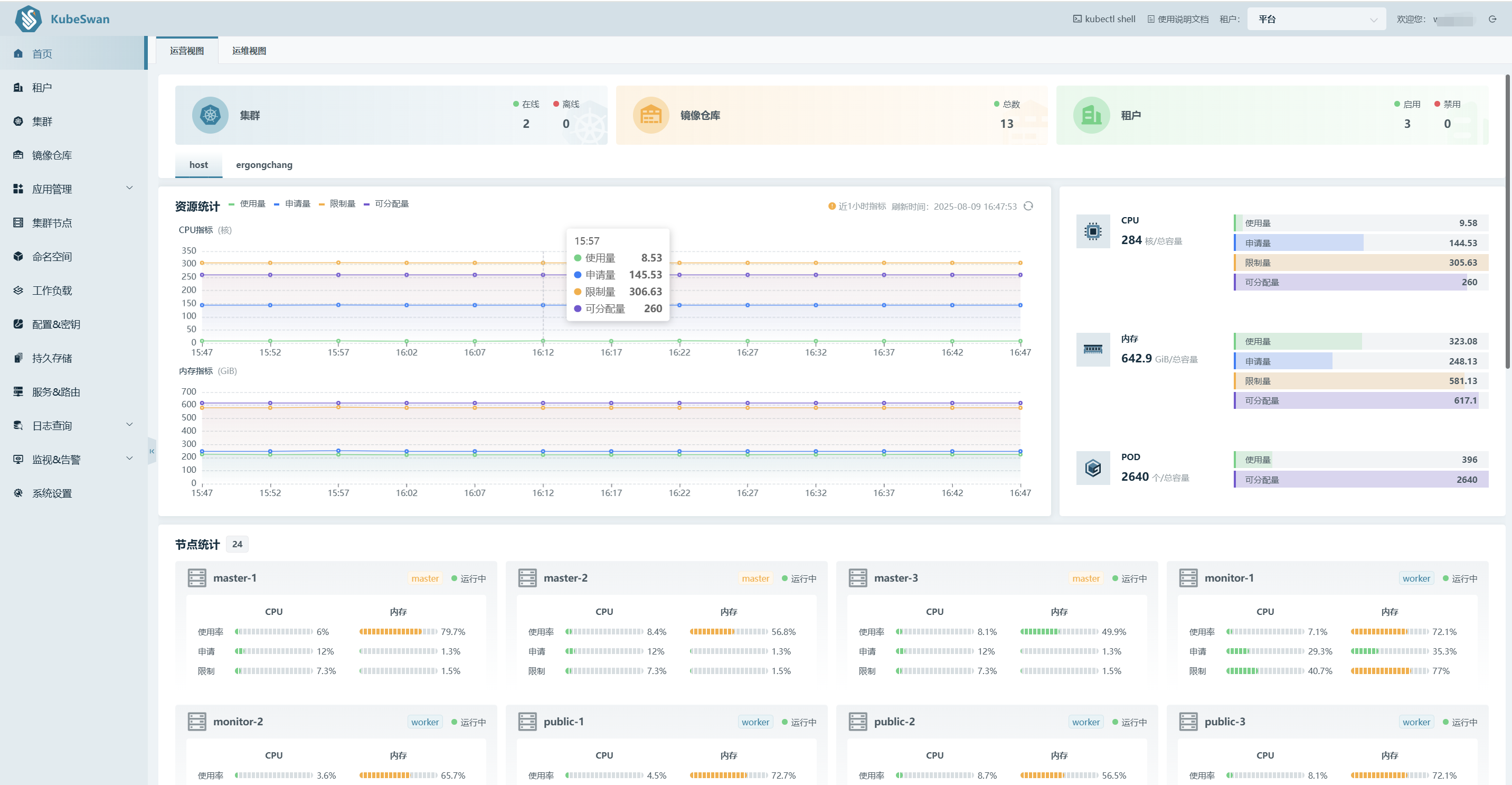This screenshot has height=785, width=1512.
Task: Click the master-1 内存 使用率 bar at 79.7%
Action: [x=399, y=632]
